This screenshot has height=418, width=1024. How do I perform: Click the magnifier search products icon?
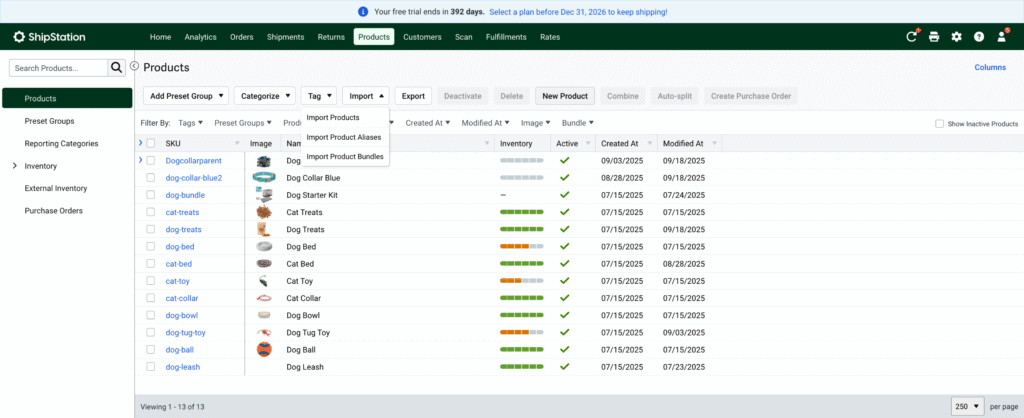[x=117, y=68]
